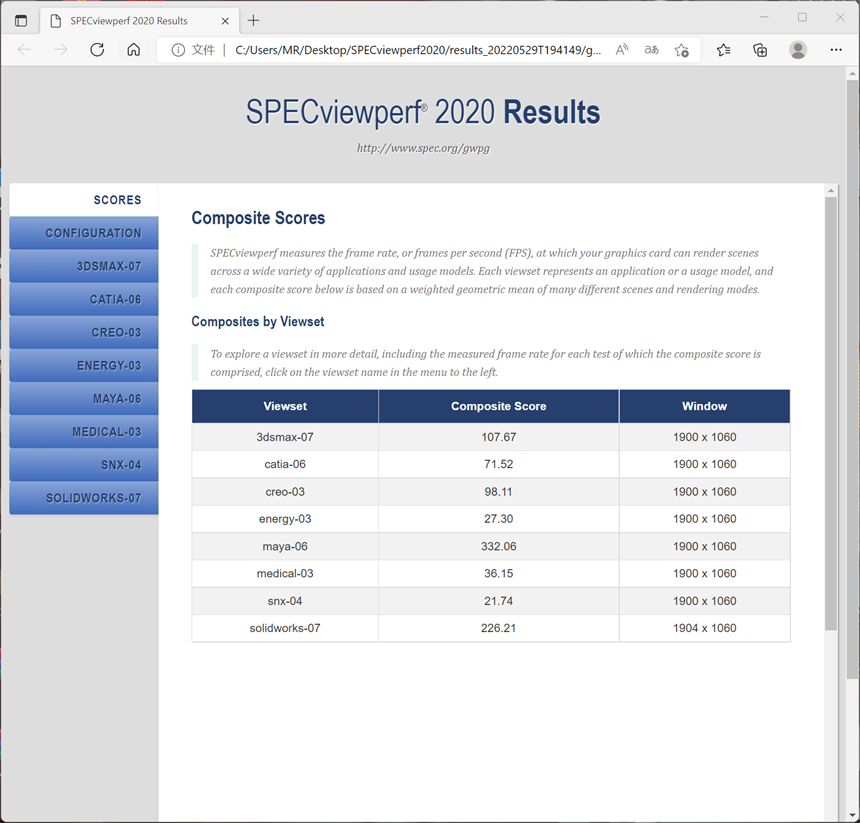Select the creo-03 table cell

[285, 492]
